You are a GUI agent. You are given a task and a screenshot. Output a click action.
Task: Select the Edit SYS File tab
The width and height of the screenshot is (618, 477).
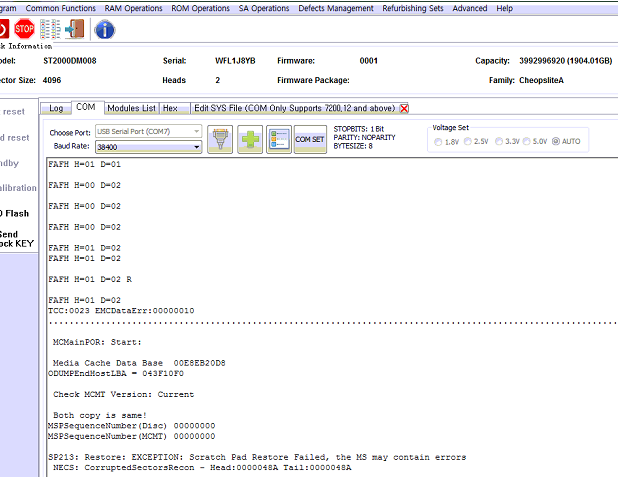click(295, 108)
